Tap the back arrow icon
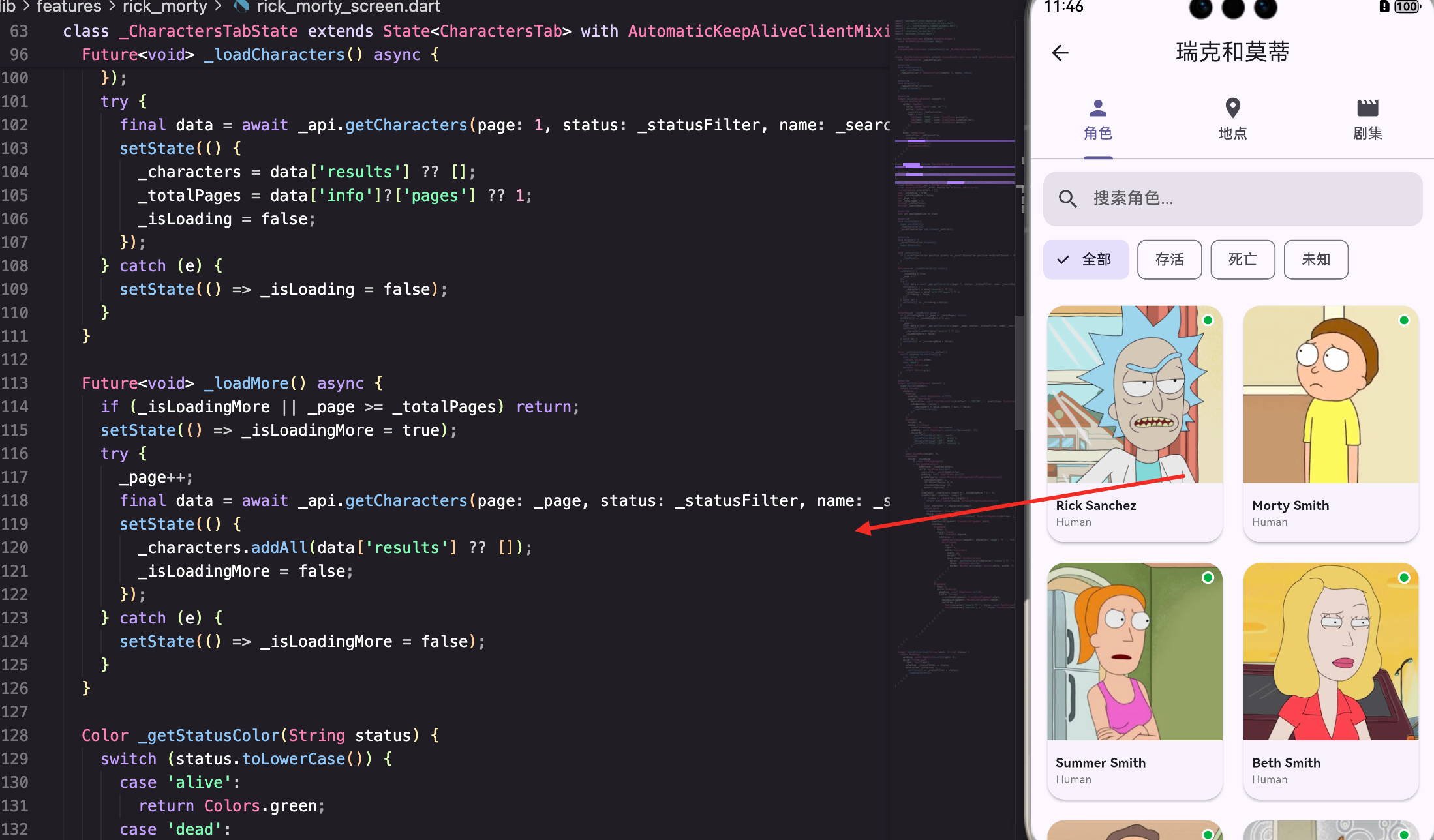 pos(1060,53)
